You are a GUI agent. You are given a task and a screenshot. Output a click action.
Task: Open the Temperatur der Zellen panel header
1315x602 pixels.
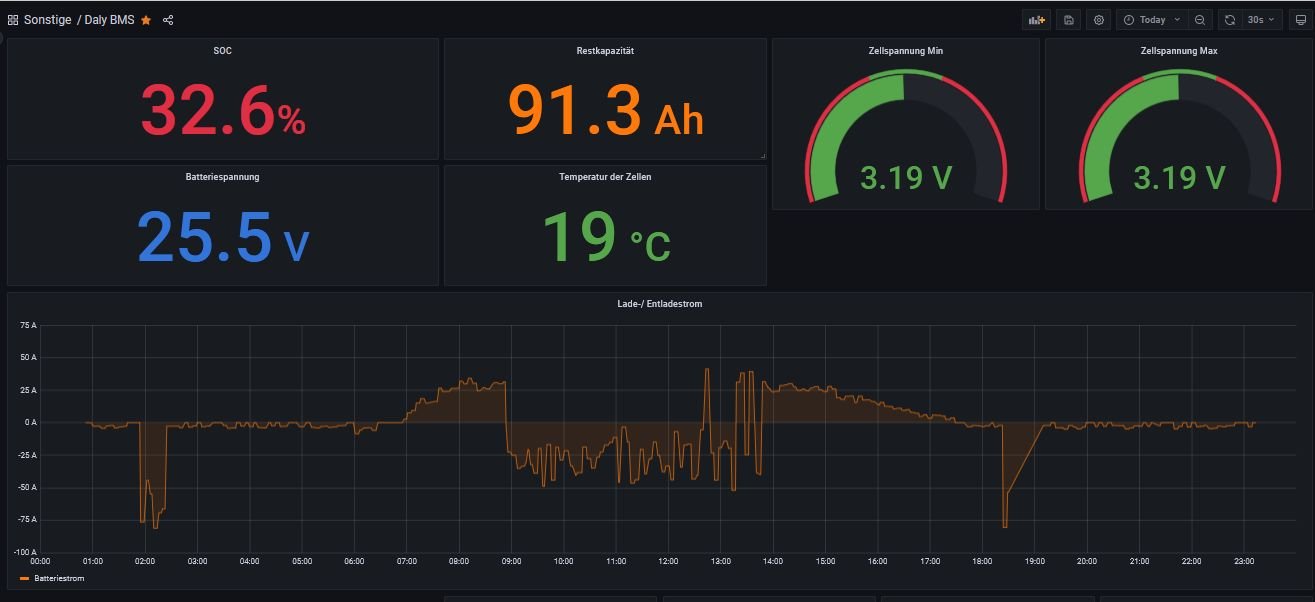coord(605,177)
